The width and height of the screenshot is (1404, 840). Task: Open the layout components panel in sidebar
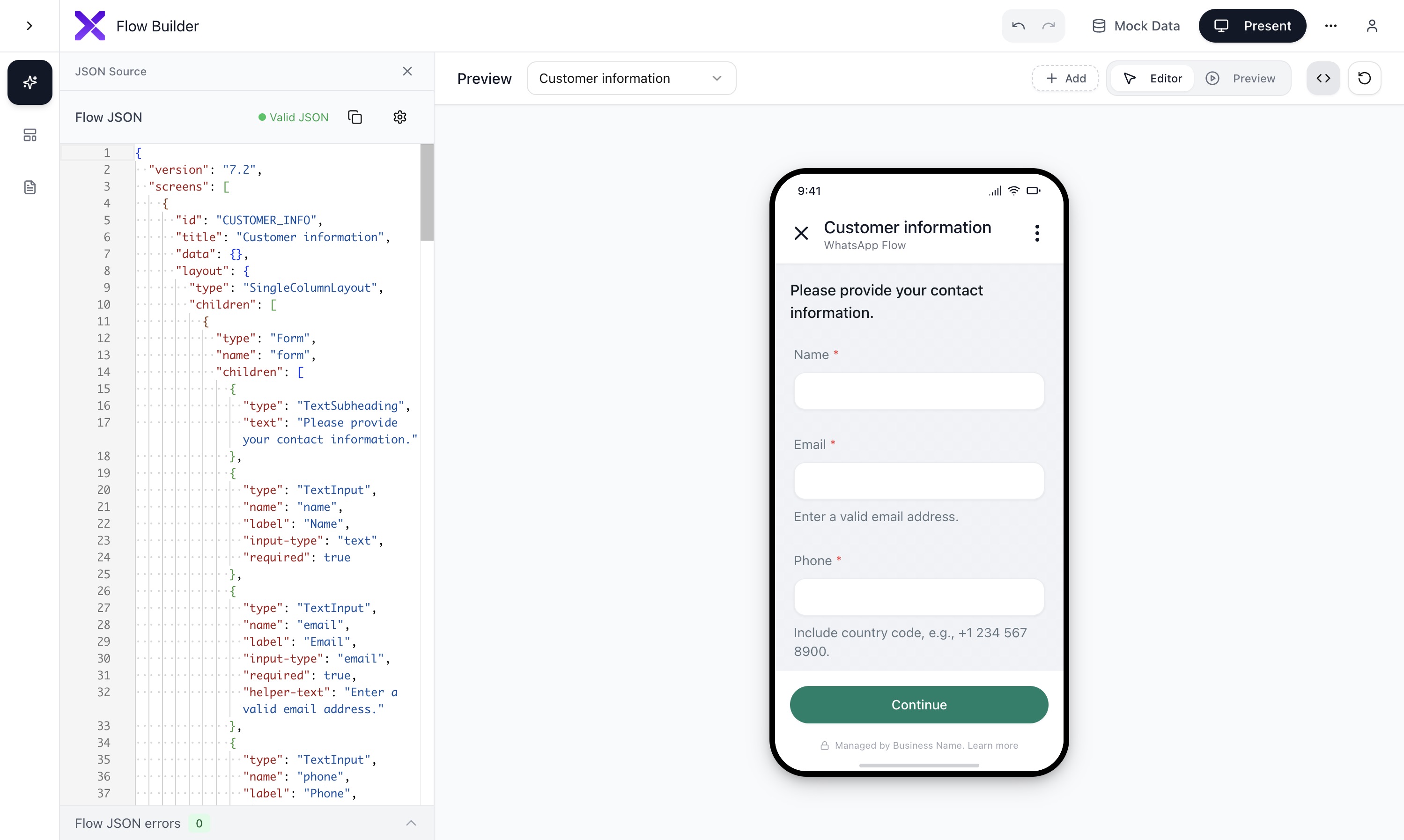(30, 135)
